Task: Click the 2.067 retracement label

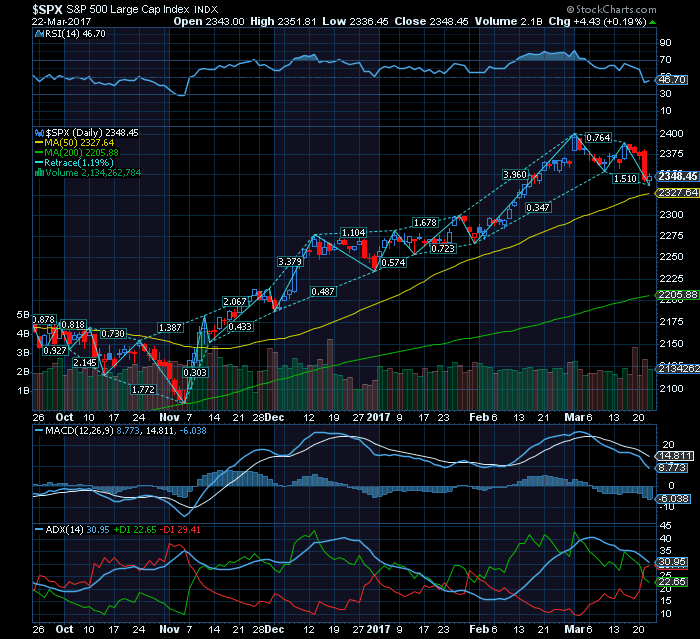Action: click(235, 302)
